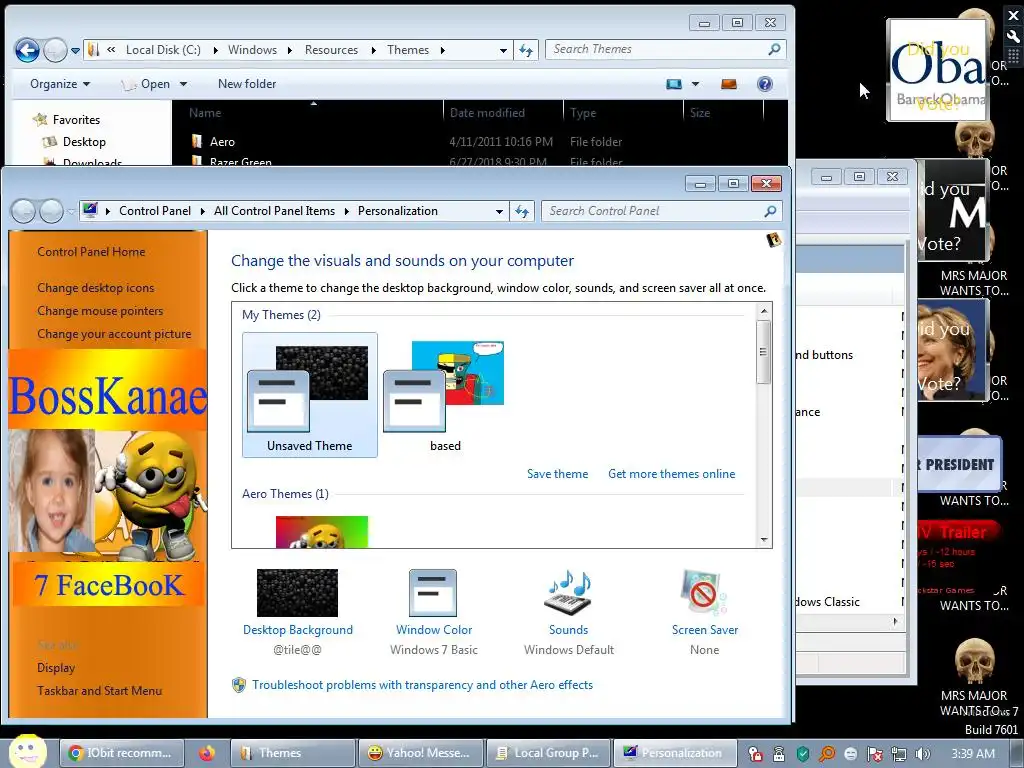This screenshot has width=1024, height=768.
Task: Click the smiley Start button on the taskbar
Action: coord(27,752)
